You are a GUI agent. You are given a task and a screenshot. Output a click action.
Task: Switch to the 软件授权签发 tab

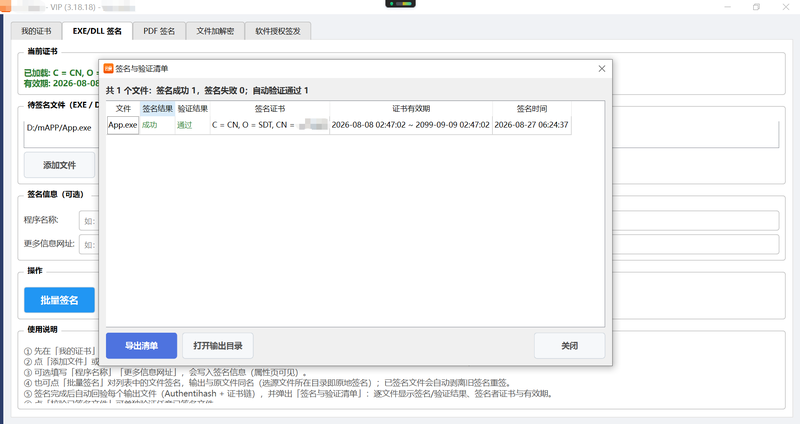(278, 31)
